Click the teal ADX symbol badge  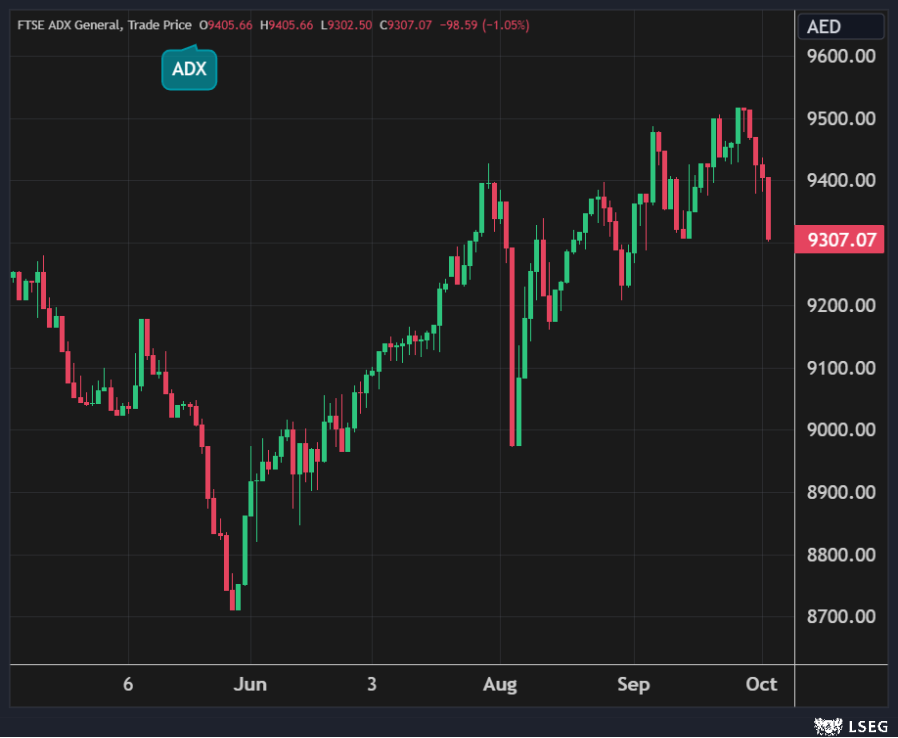pyautogui.click(x=189, y=69)
